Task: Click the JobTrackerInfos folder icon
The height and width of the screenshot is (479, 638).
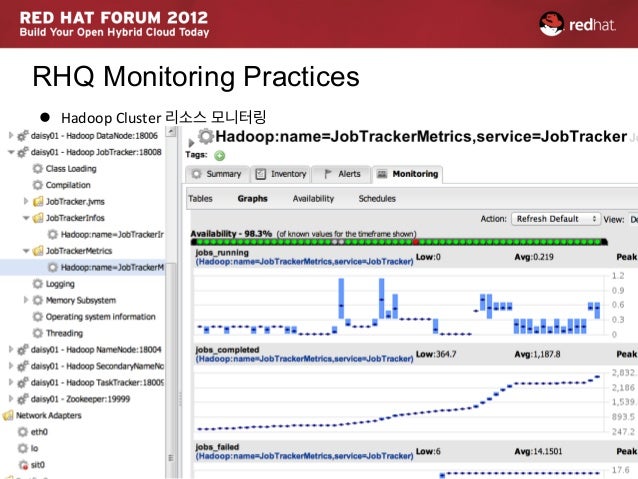Action: tap(38, 218)
